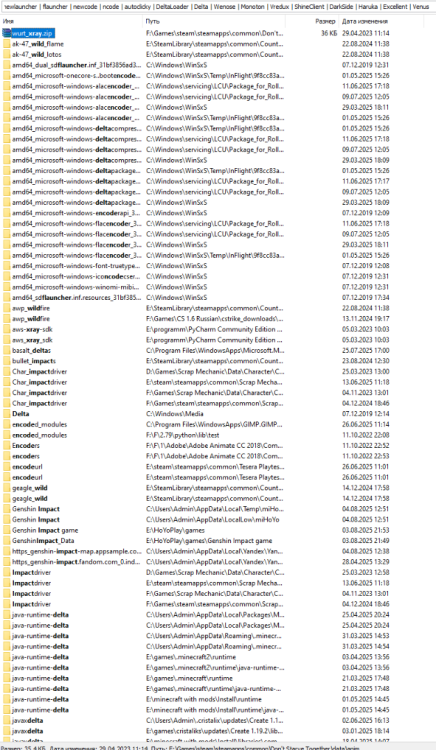Viewport: 436px width, 750px height.
Task: Select java-runtime-delta in E:\games\.minecraft2\runtime
Action: click(x=40, y=657)
